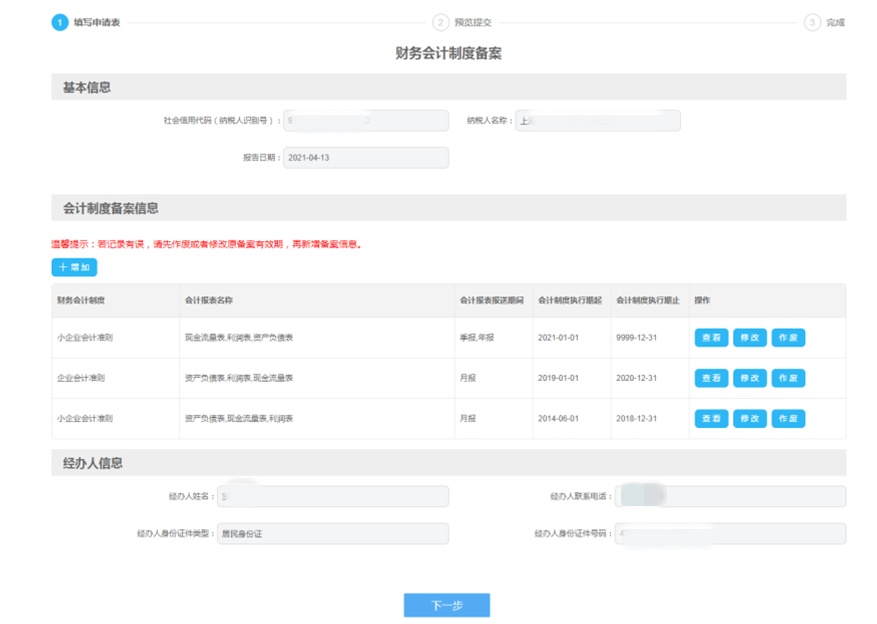
Task: View the 2021-01-01 小企业会计准则 record
Action: tap(711, 338)
